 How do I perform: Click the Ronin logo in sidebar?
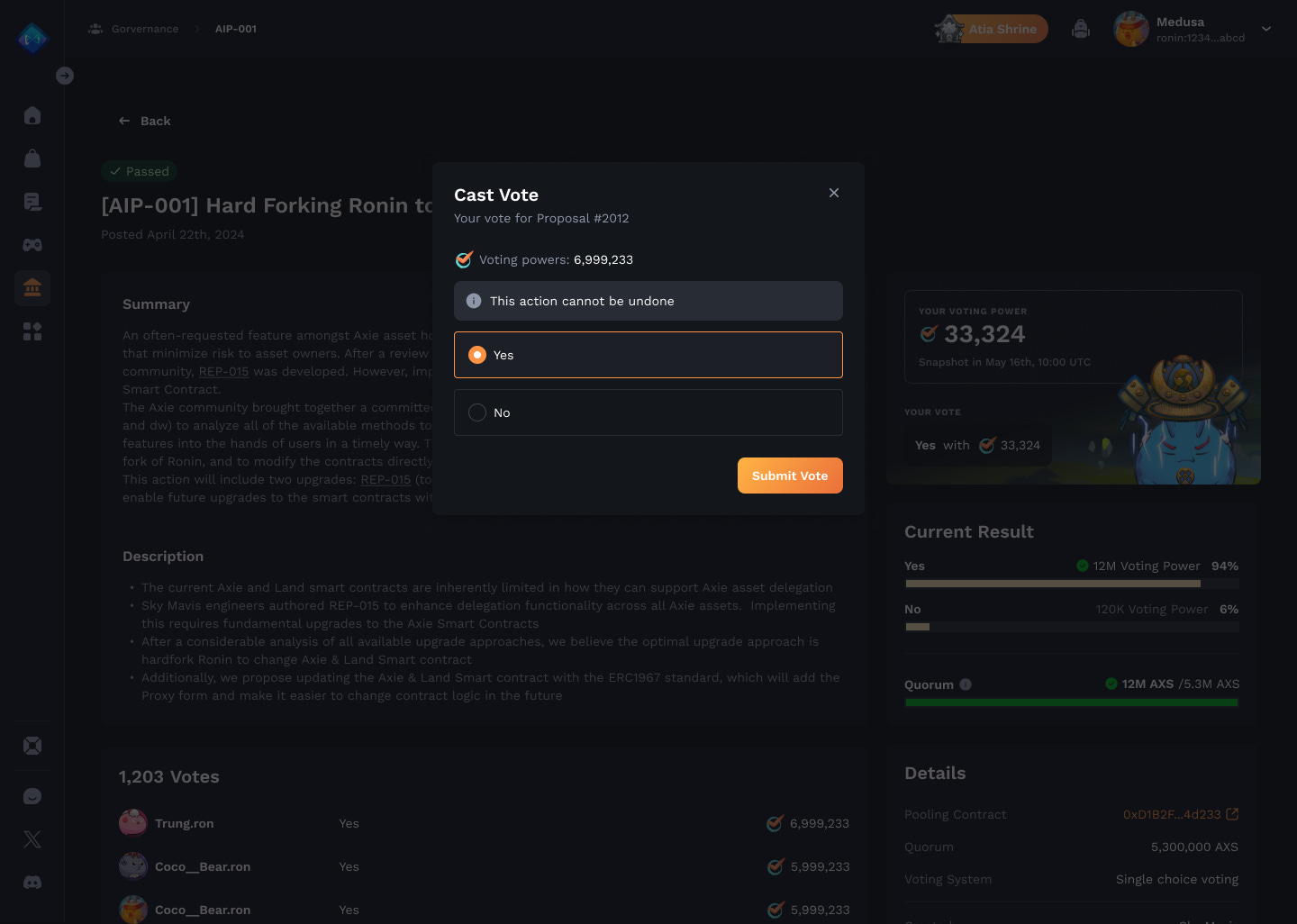click(32, 38)
